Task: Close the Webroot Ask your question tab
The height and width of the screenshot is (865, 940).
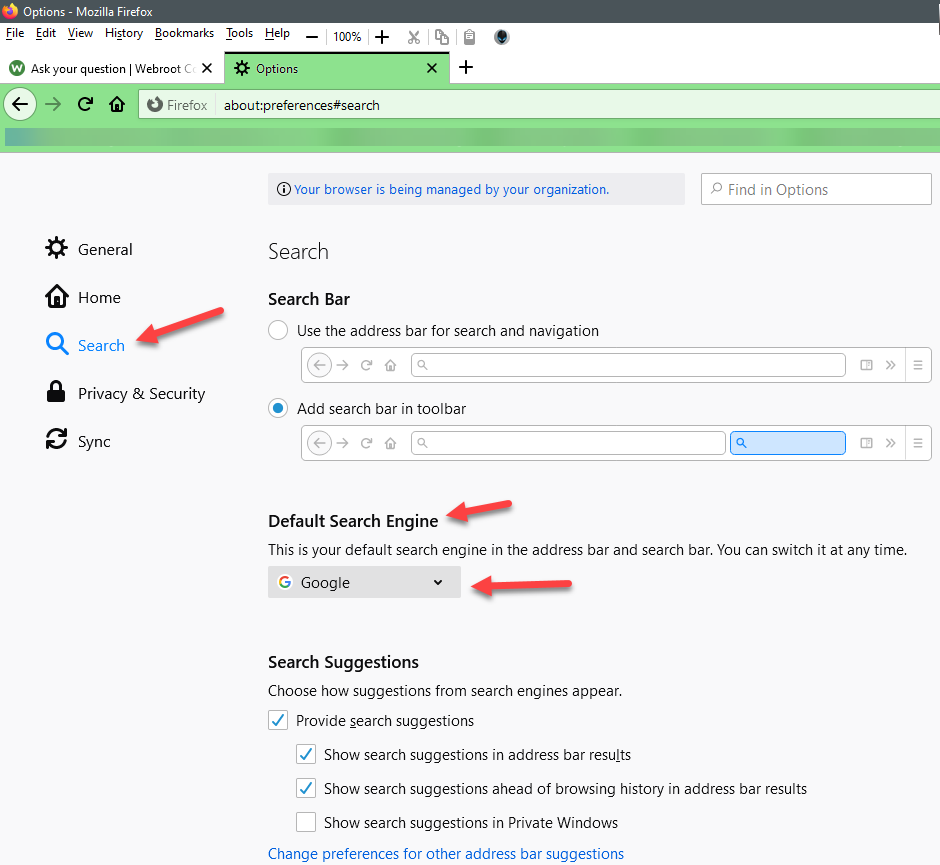Action: pyautogui.click(x=207, y=68)
